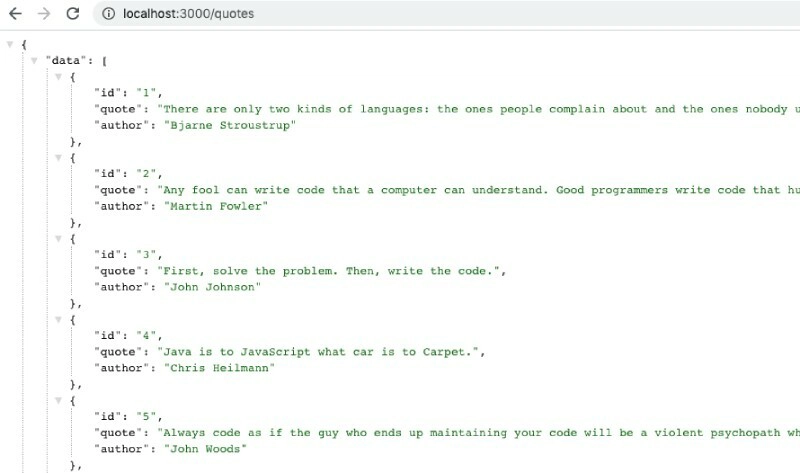Image resolution: width=800 pixels, height=473 pixels.
Task: Collapse the John Johnson quote object
Action: pyautogui.click(x=58, y=239)
